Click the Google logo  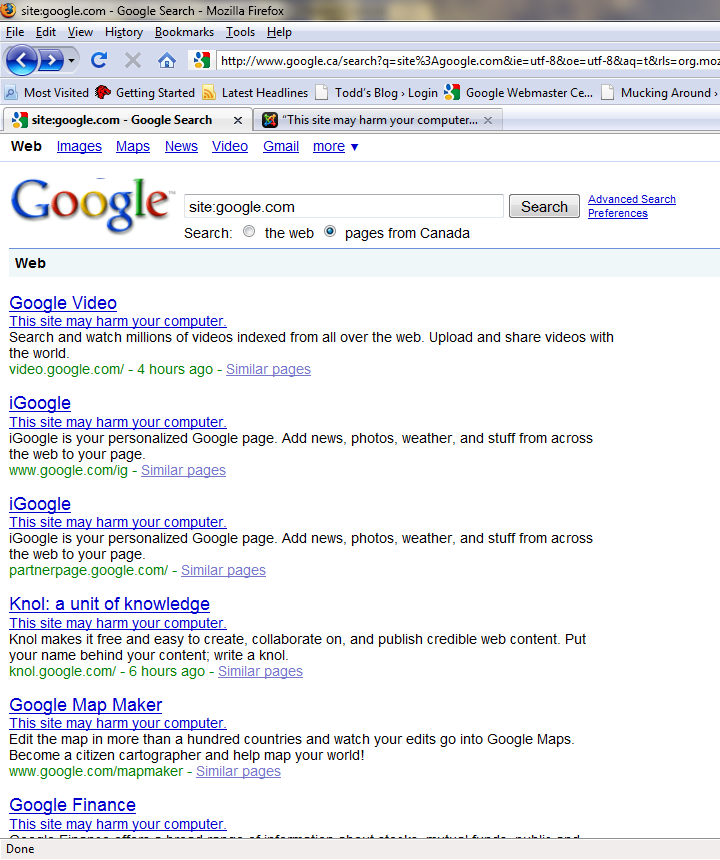click(x=90, y=204)
